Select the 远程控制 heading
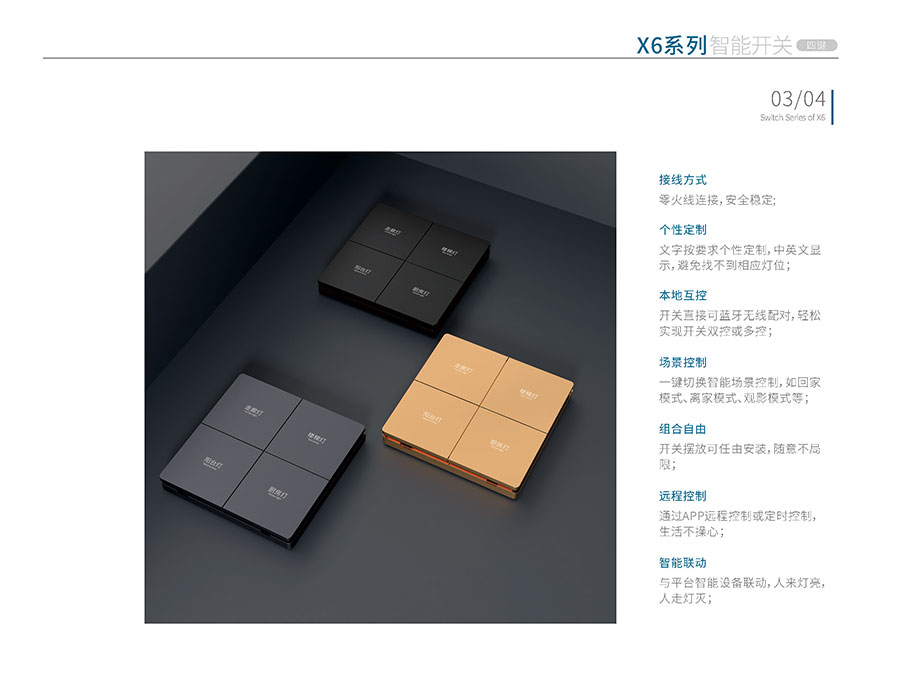 682,495
